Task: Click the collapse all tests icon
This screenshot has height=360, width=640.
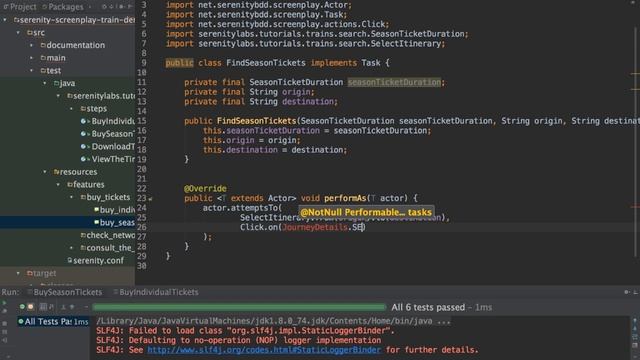Action: pyautogui.click(x=72, y=307)
